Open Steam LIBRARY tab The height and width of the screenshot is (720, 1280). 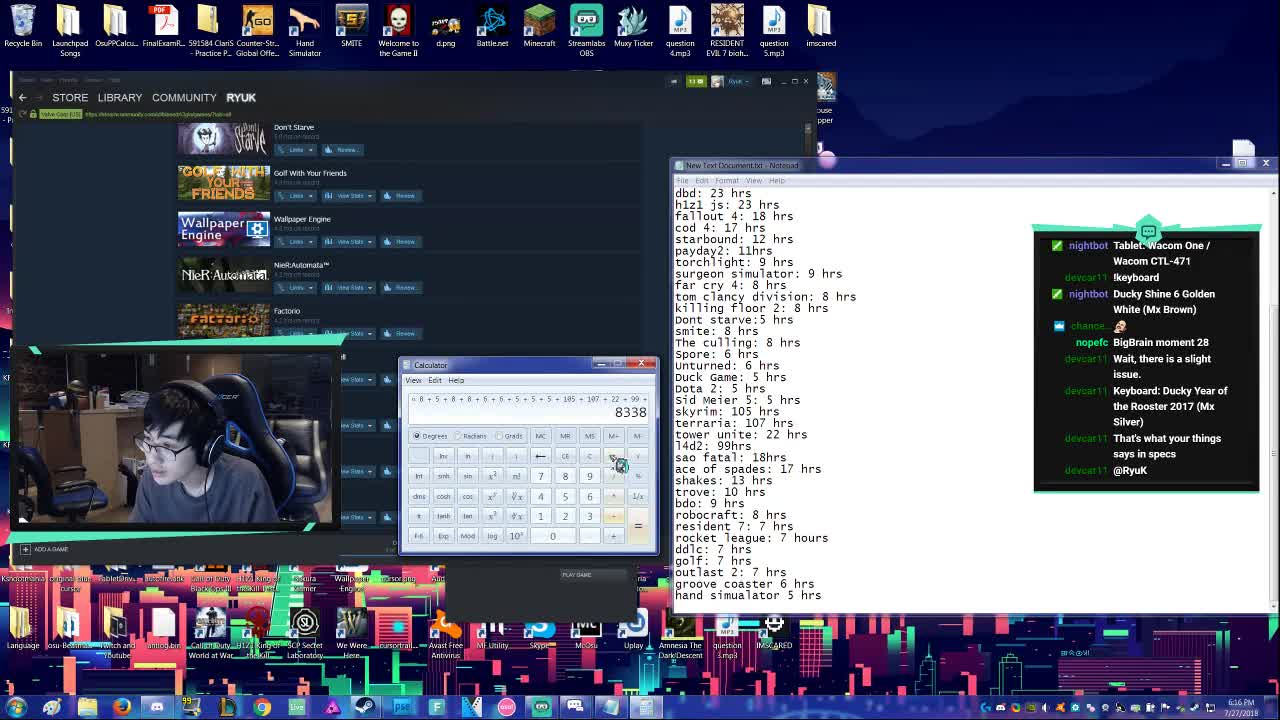point(120,97)
